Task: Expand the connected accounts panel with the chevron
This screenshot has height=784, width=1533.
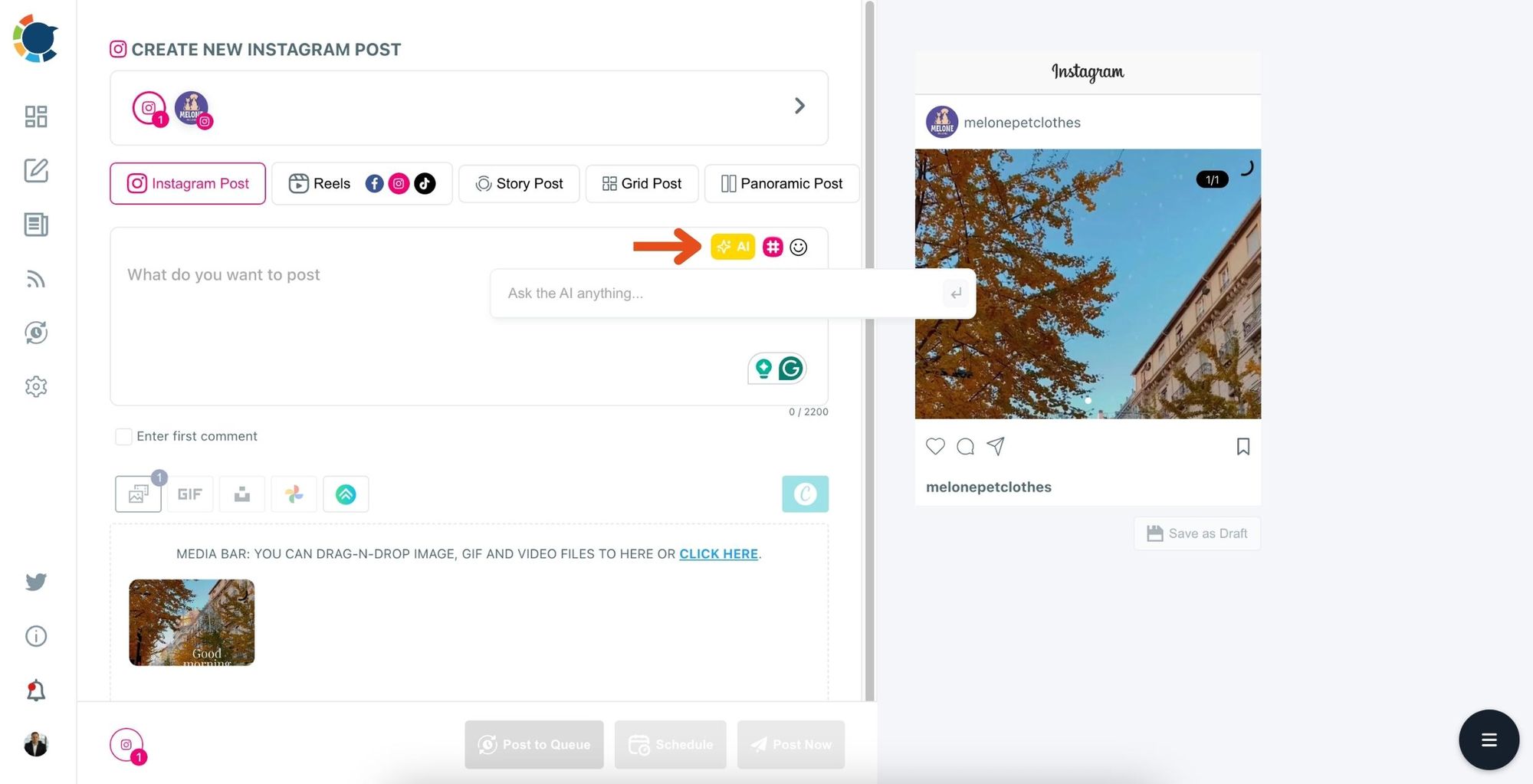Action: point(799,106)
